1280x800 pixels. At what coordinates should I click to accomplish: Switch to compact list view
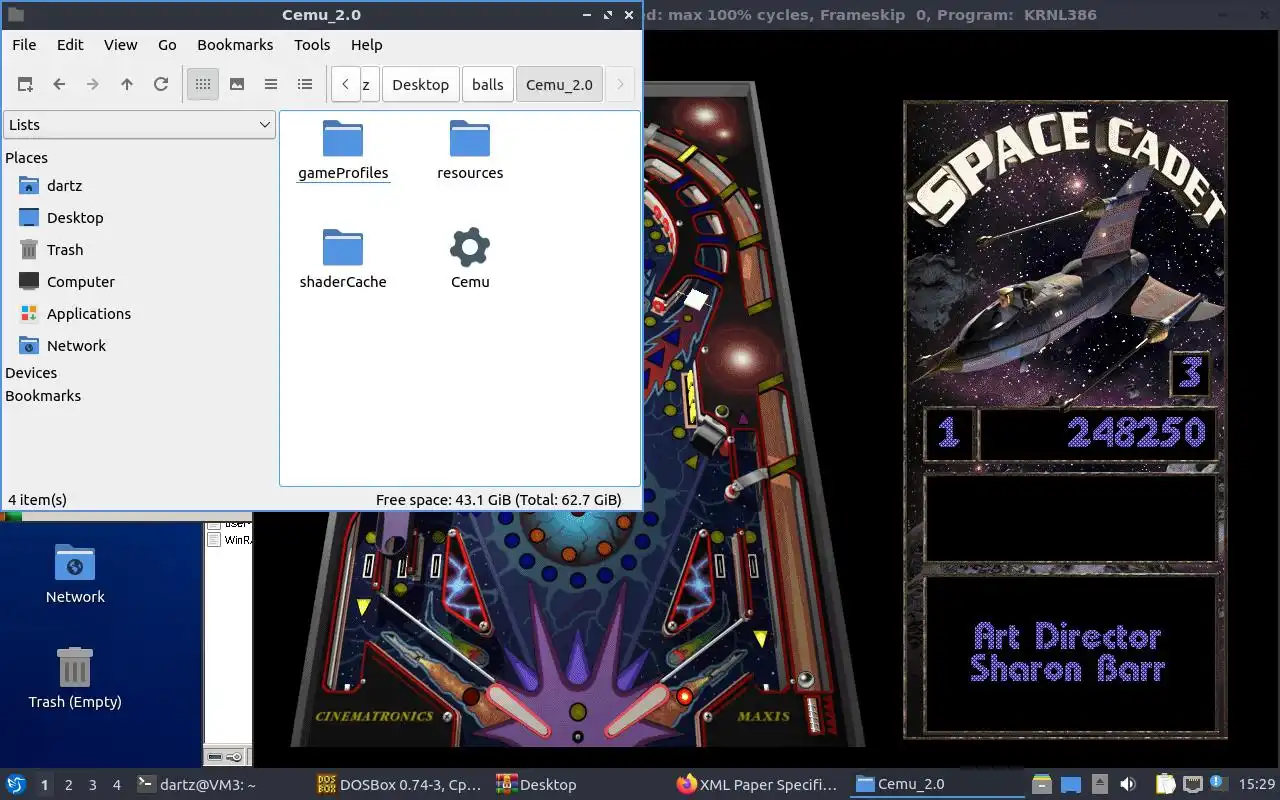pyautogui.click(x=271, y=85)
